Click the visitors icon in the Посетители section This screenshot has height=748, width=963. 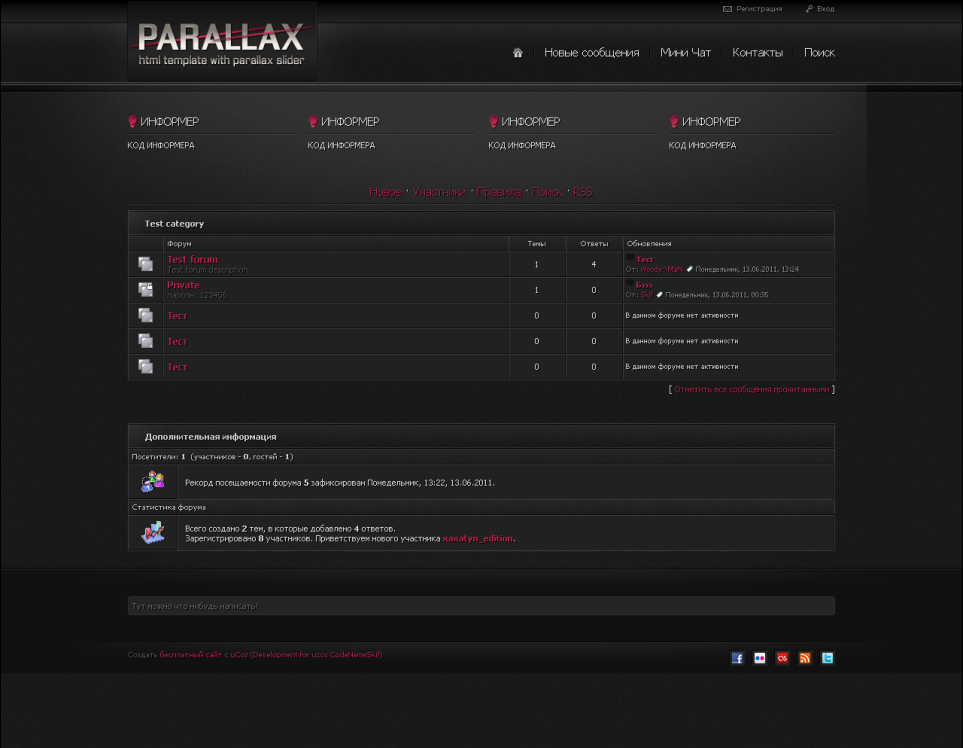153,481
